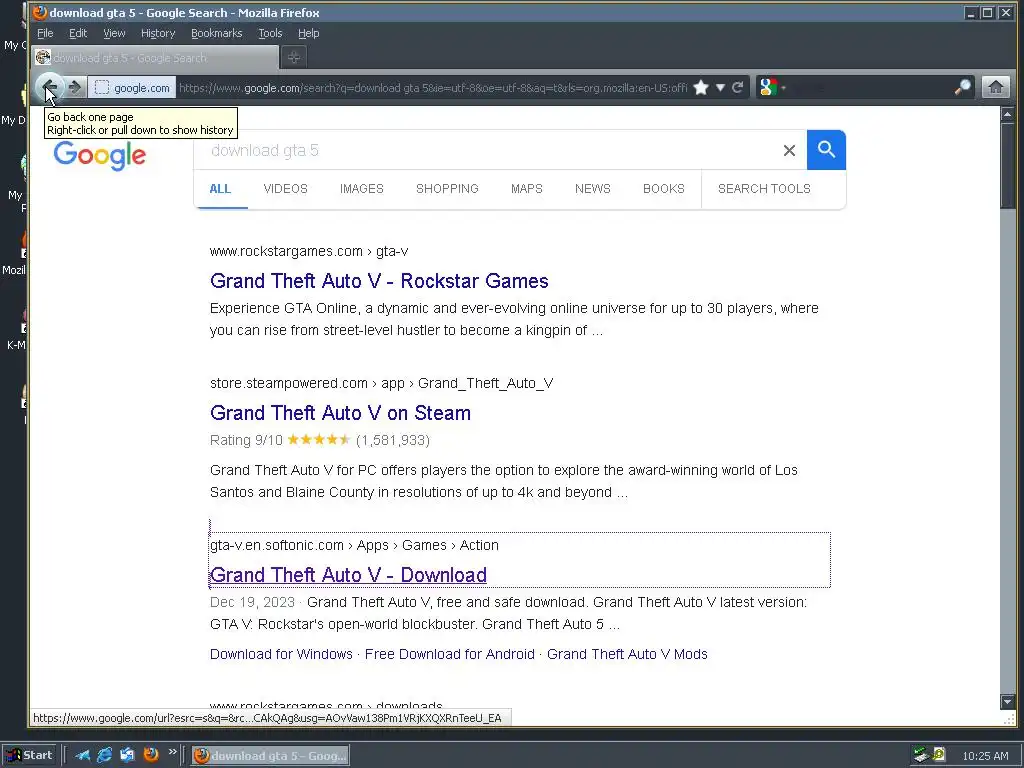Image resolution: width=1024 pixels, height=768 pixels.
Task: Click the 'Rating 9/10' star rating text
Action: 246,440
